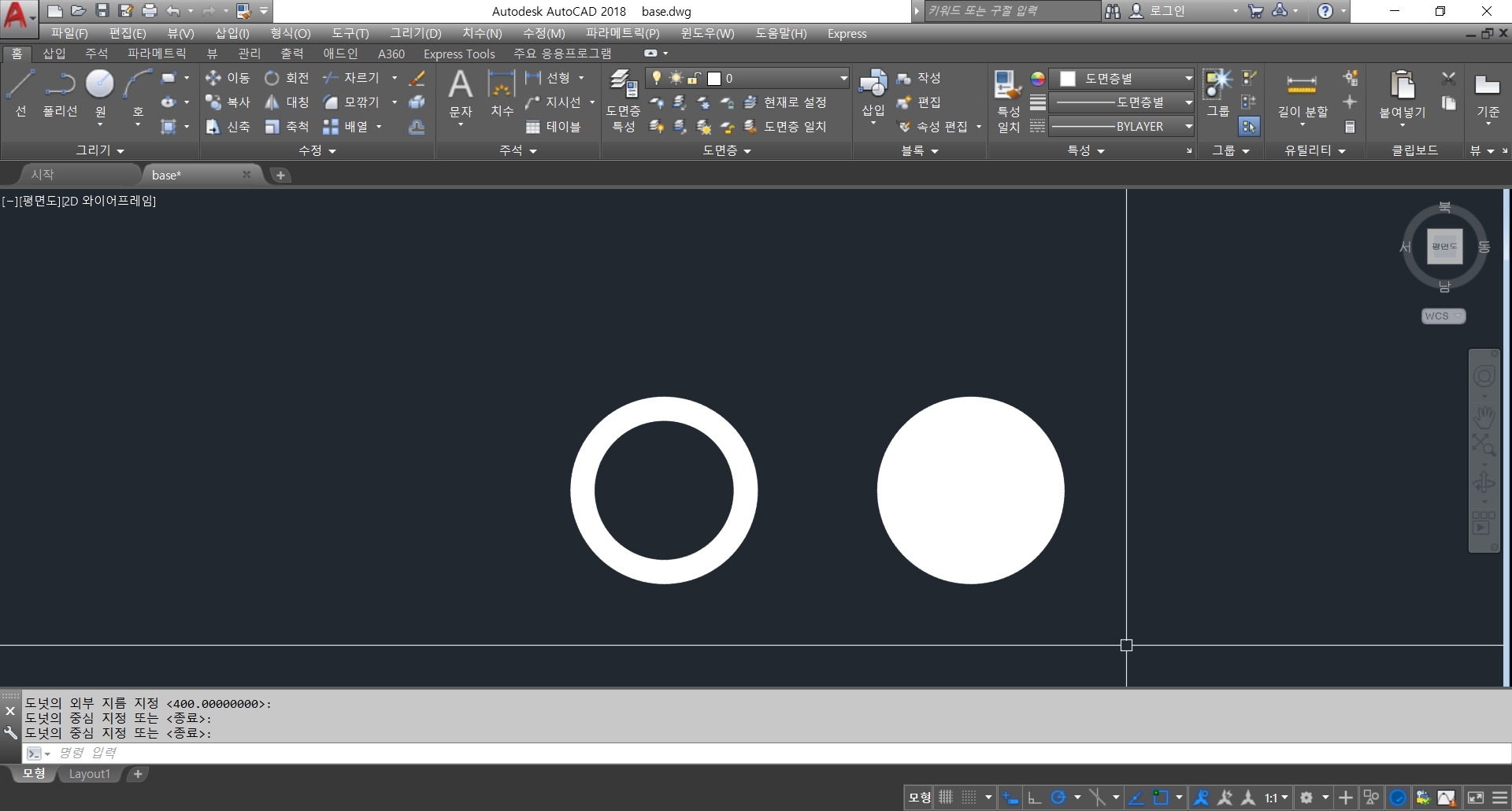Image resolution: width=1512 pixels, height=811 pixels.
Task: Click the 대칭 (Mirror) tool
Action: pyautogui.click(x=287, y=102)
